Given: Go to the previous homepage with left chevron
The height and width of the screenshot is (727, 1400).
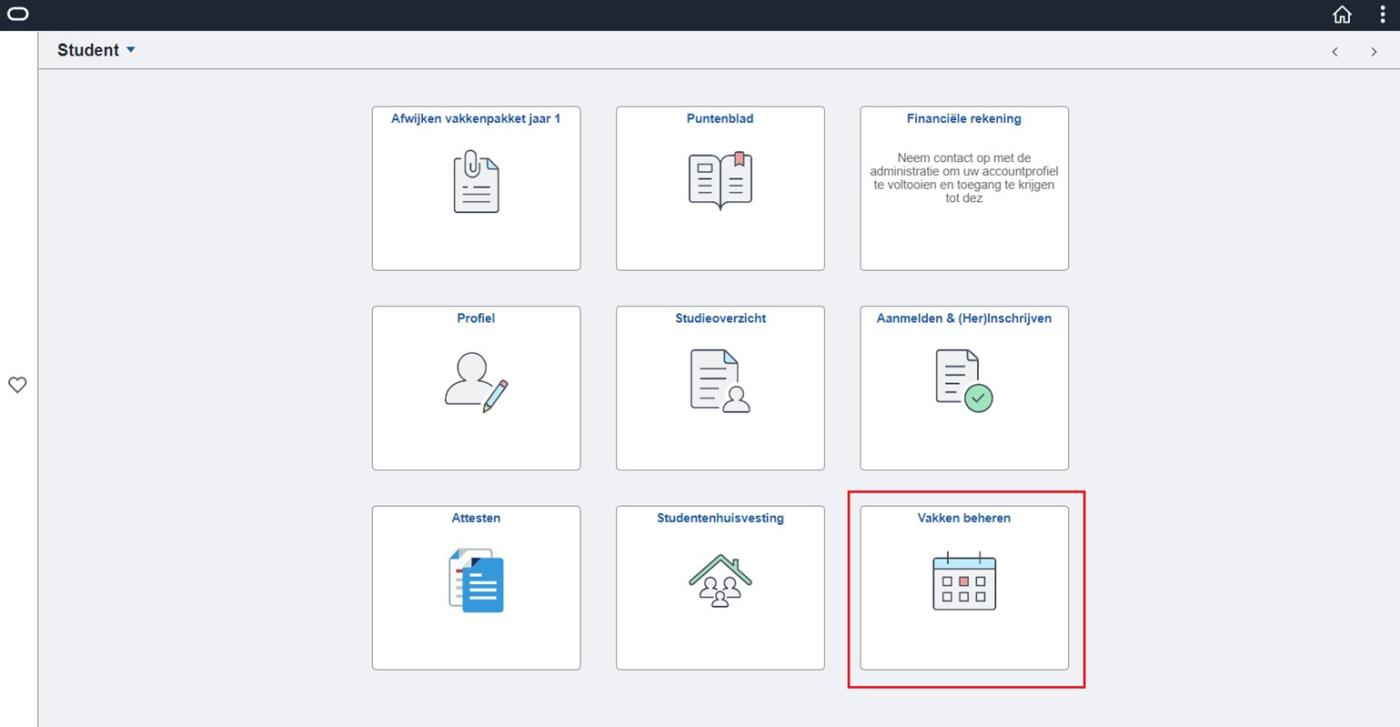Looking at the screenshot, I should pyautogui.click(x=1335, y=51).
